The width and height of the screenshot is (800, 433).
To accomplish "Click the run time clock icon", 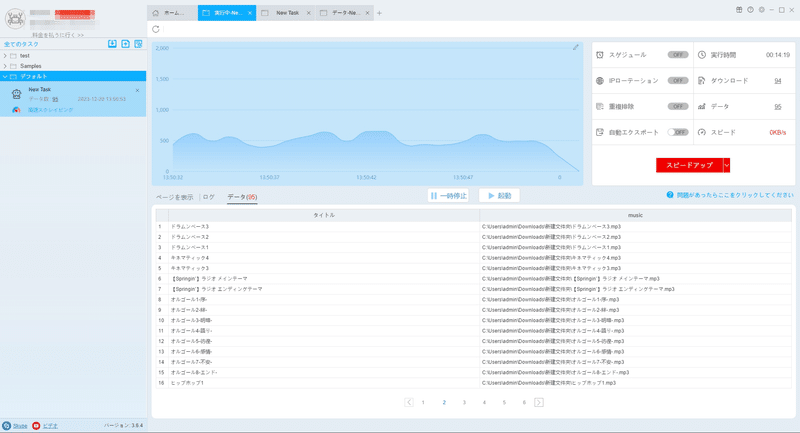I will point(702,55).
